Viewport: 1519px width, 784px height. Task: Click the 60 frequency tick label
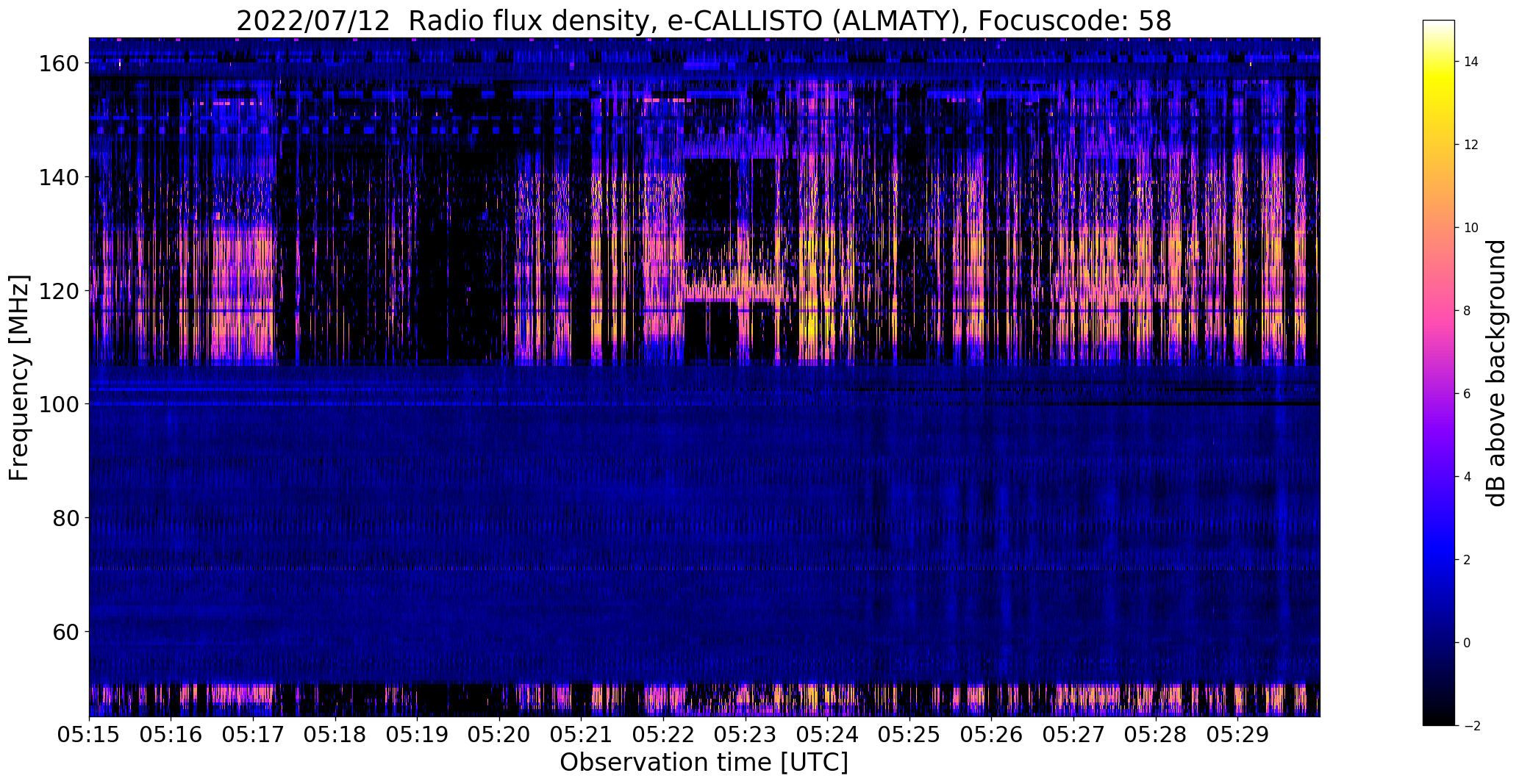66,631
